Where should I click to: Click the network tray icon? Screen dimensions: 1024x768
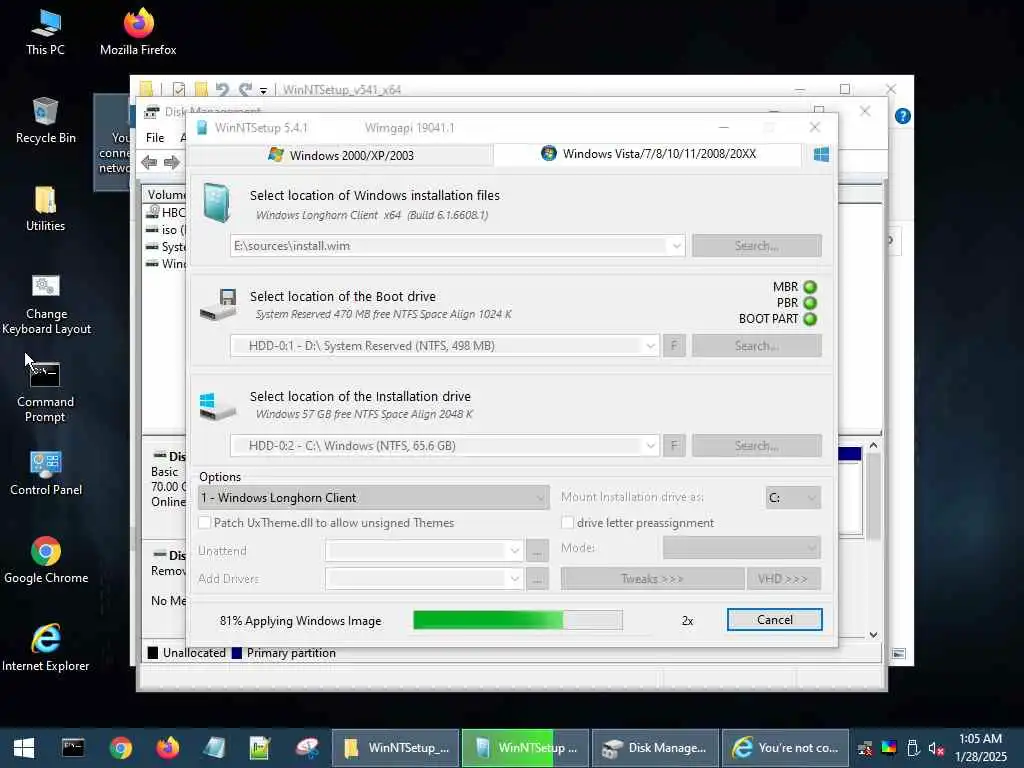tap(865, 748)
